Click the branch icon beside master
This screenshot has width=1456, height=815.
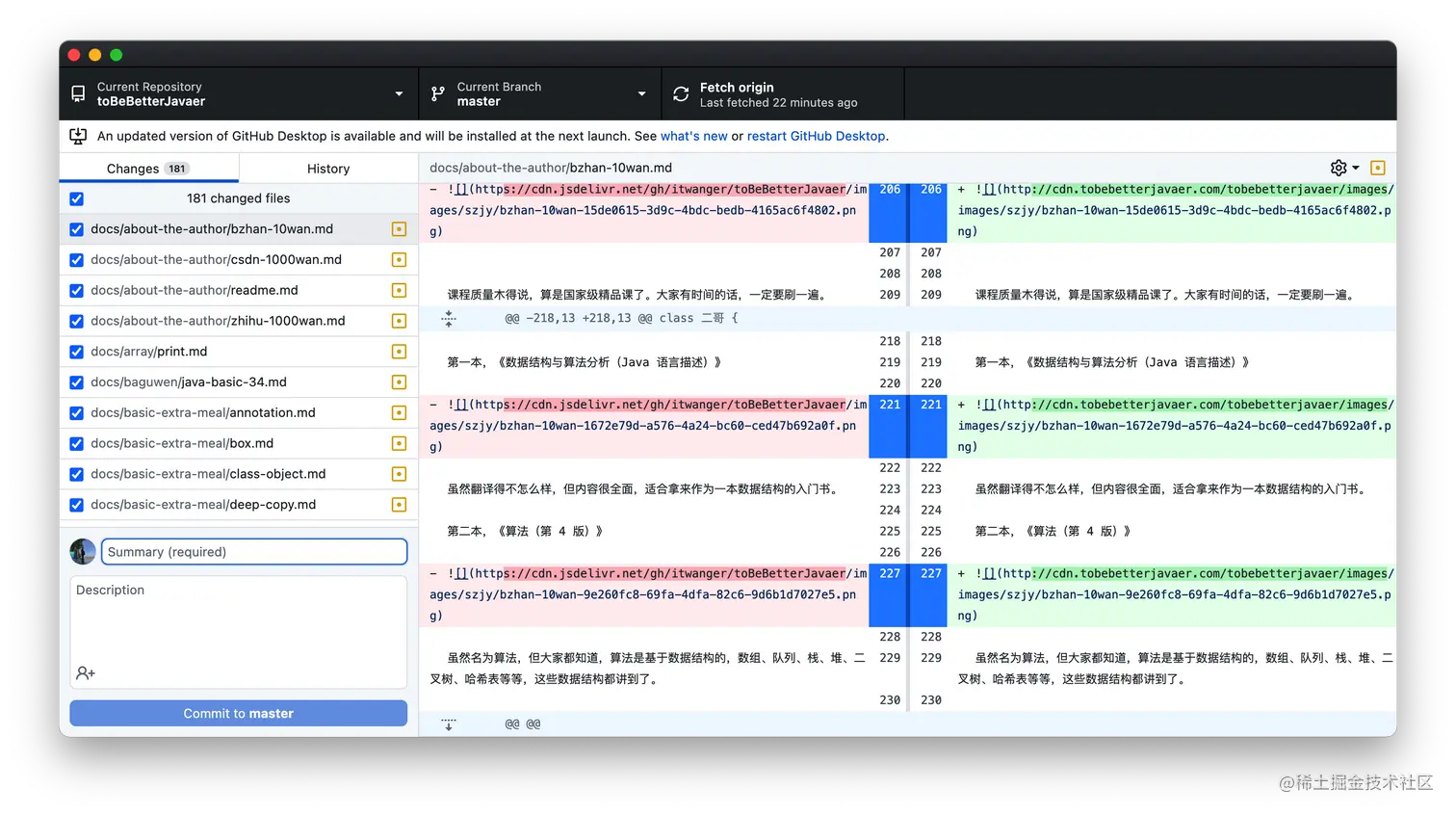click(438, 94)
